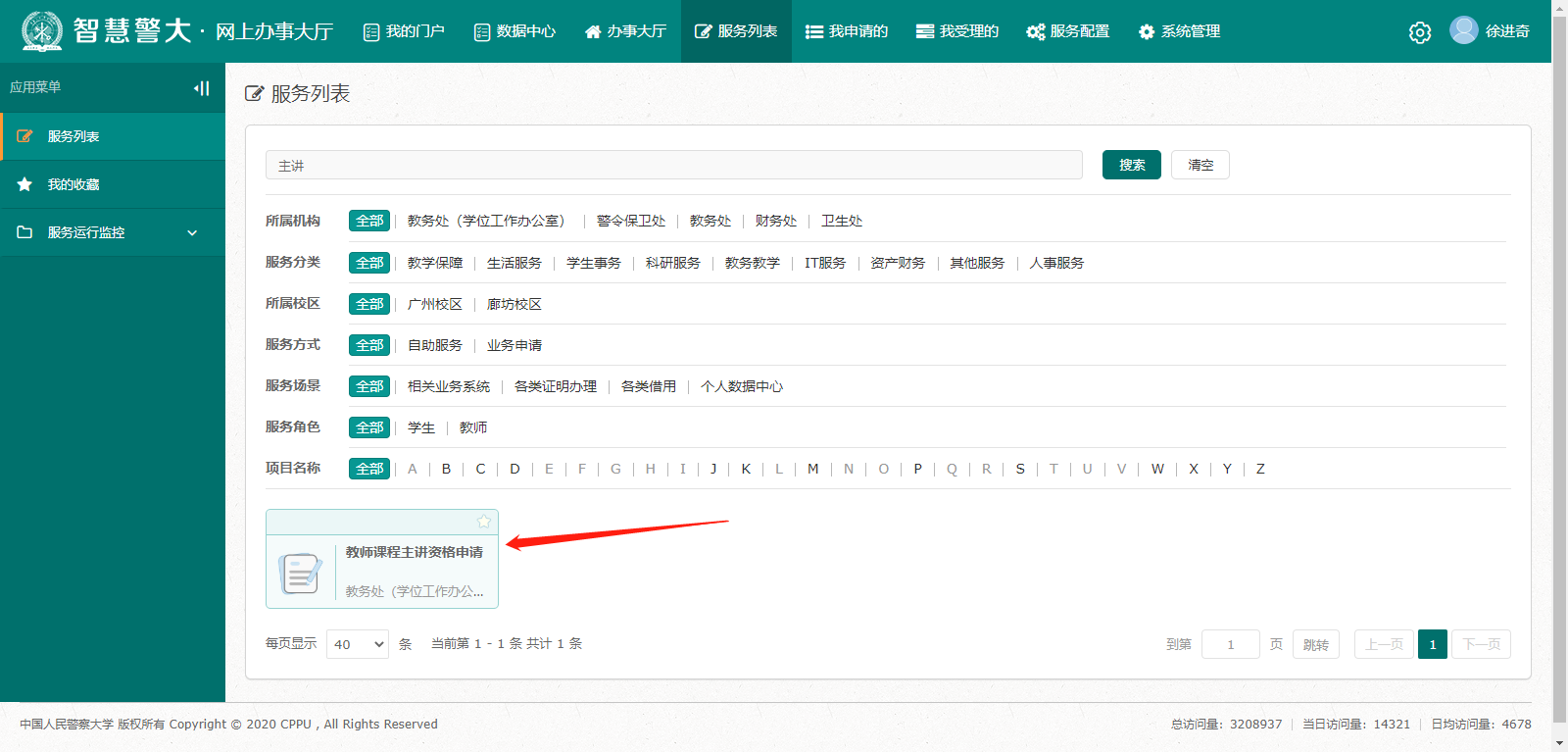
Task: Select the 自助服务 service mode filter
Action: pos(434,345)
